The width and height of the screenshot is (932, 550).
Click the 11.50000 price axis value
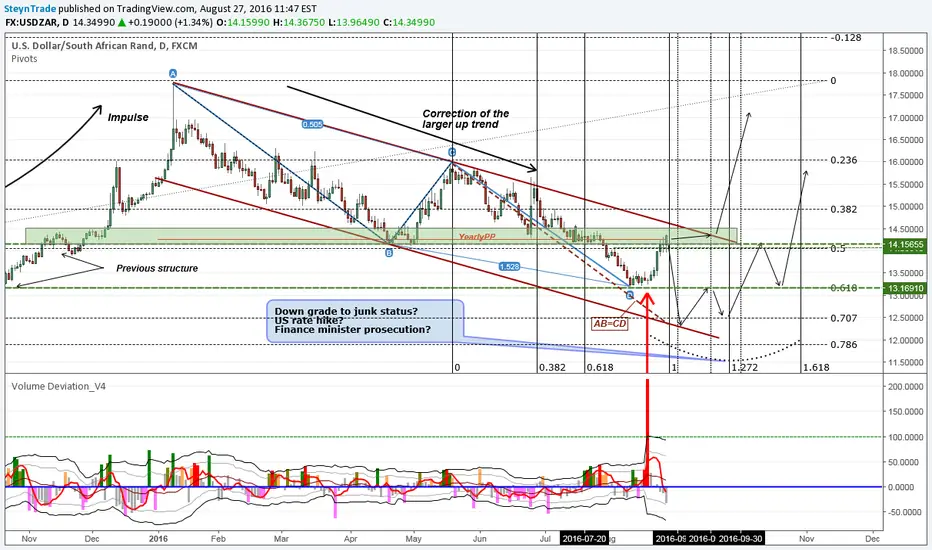pyautogui.click(x=906, y=362)
